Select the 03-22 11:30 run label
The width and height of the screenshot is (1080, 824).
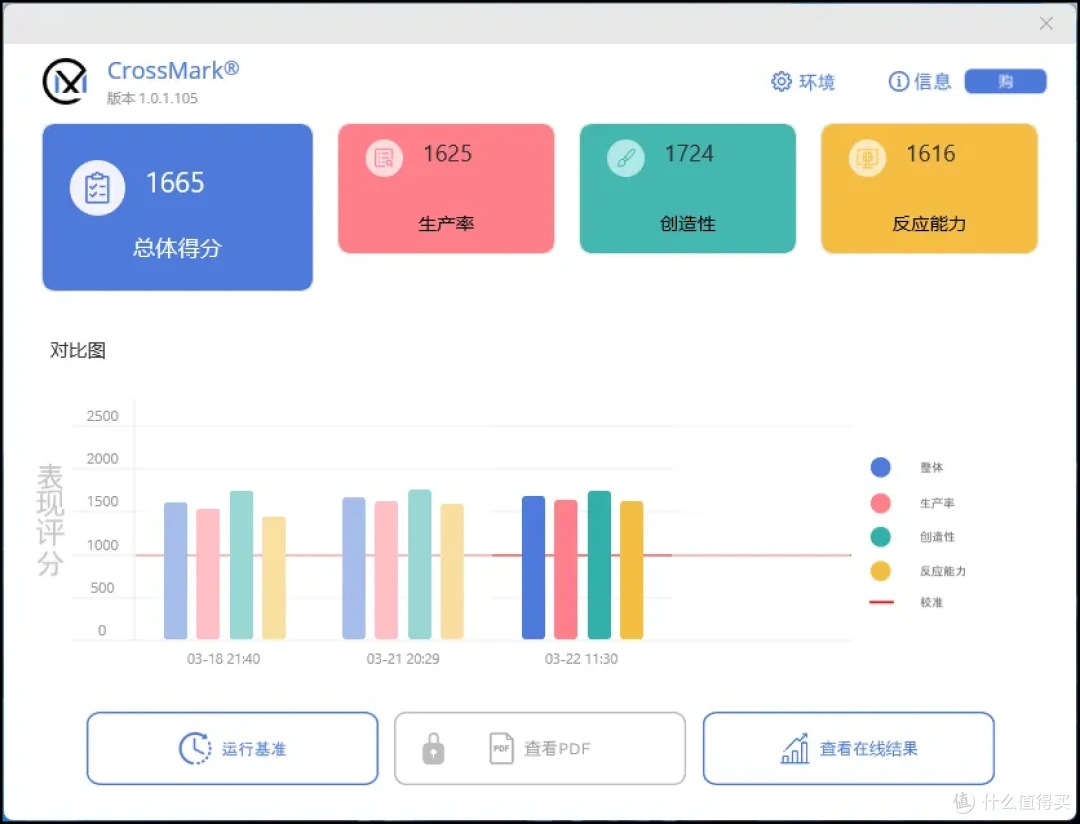[x=581, y=659]
